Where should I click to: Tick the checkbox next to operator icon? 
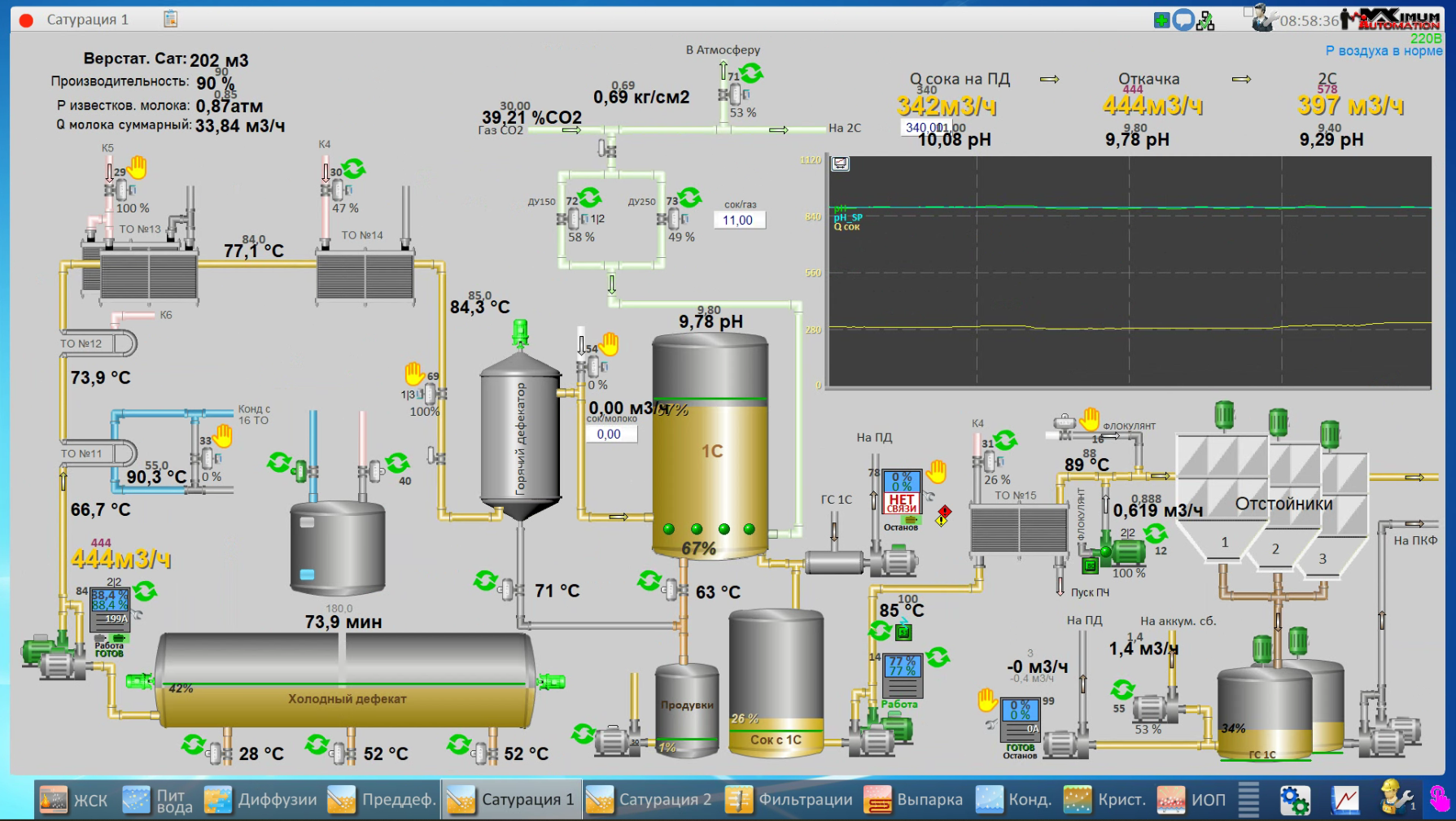click(1248, 11)
